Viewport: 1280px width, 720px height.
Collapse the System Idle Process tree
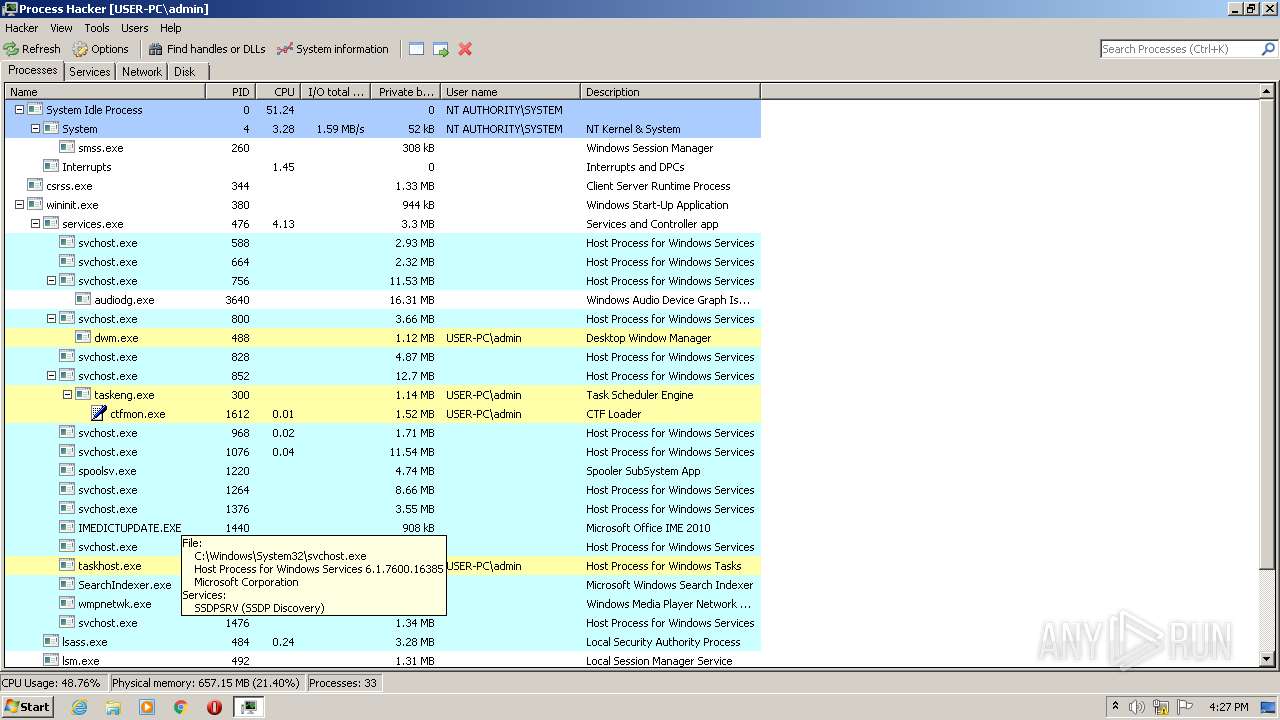[19, 110]
